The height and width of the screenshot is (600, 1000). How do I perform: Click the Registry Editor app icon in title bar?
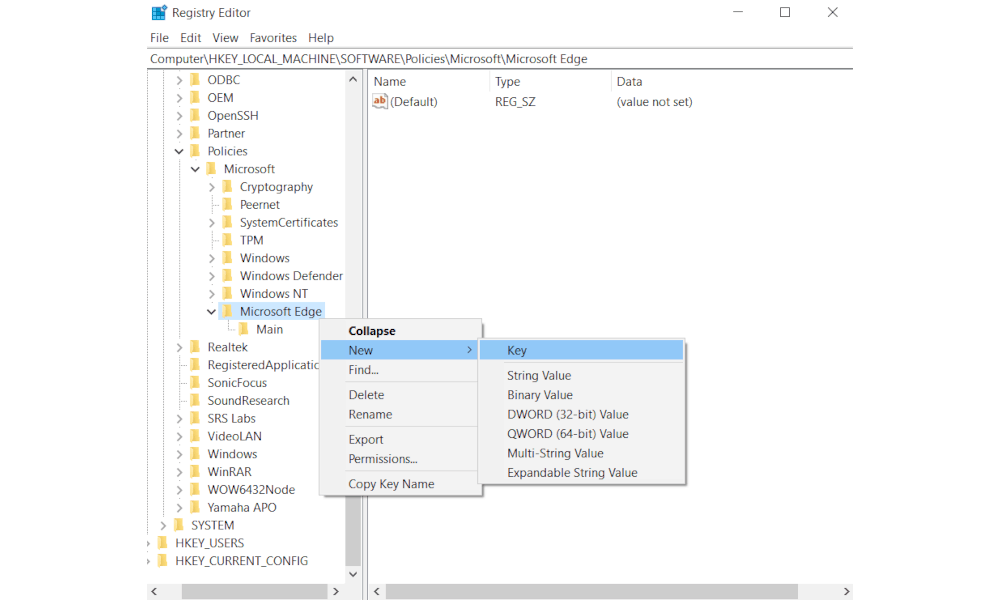(x=159, y=12)
